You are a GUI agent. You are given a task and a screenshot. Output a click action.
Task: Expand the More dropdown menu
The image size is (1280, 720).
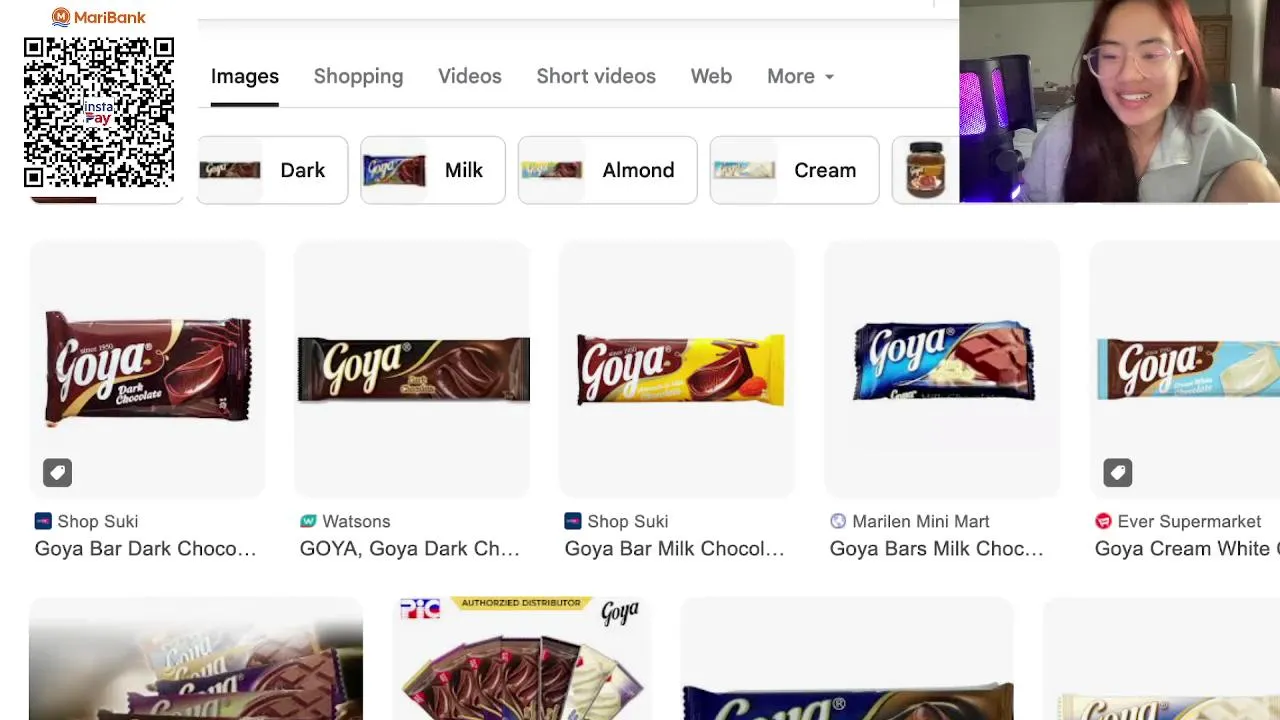(x=800, y=76)
